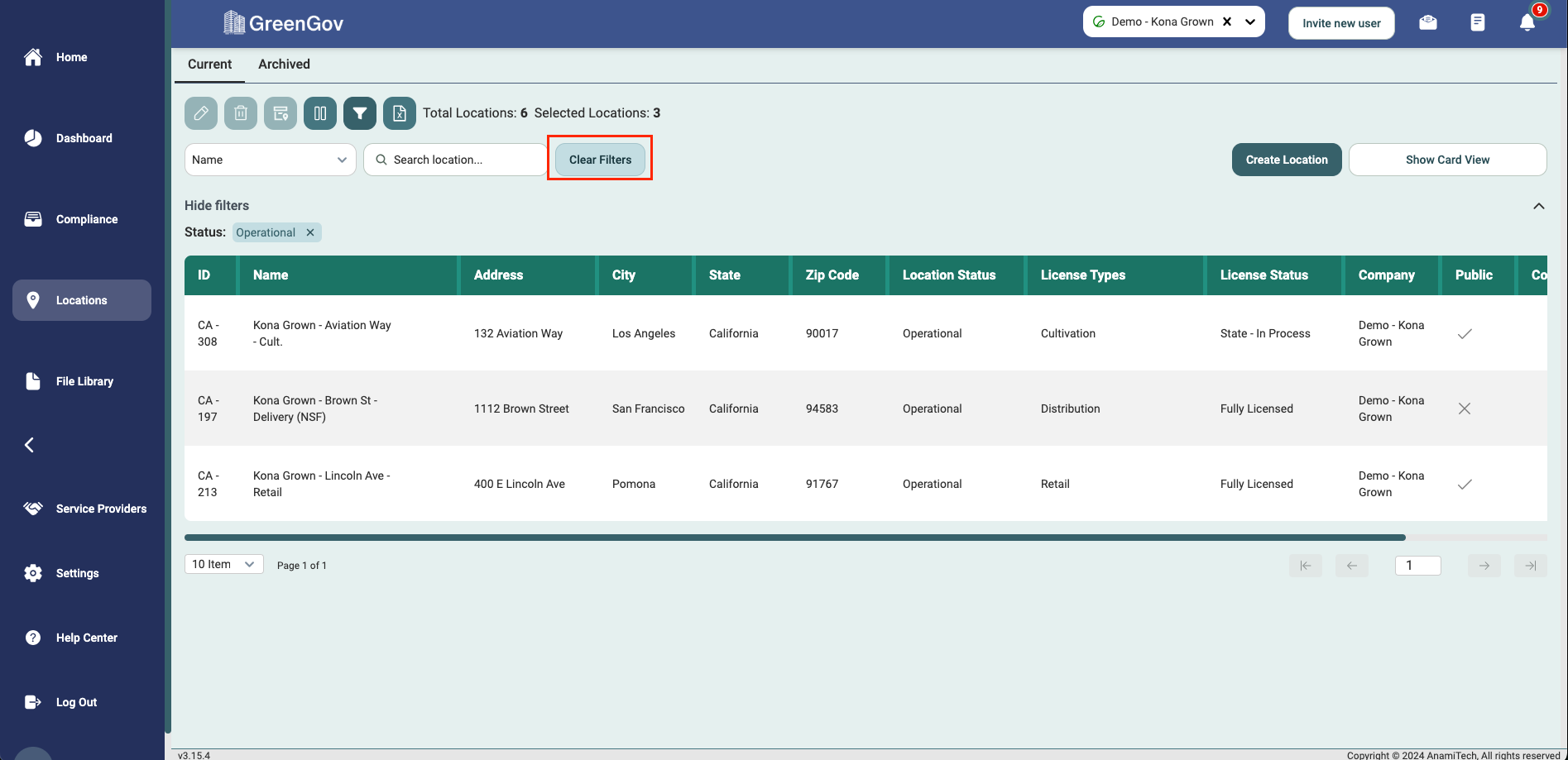Click the archive location toolbar icon

point(281,113)
